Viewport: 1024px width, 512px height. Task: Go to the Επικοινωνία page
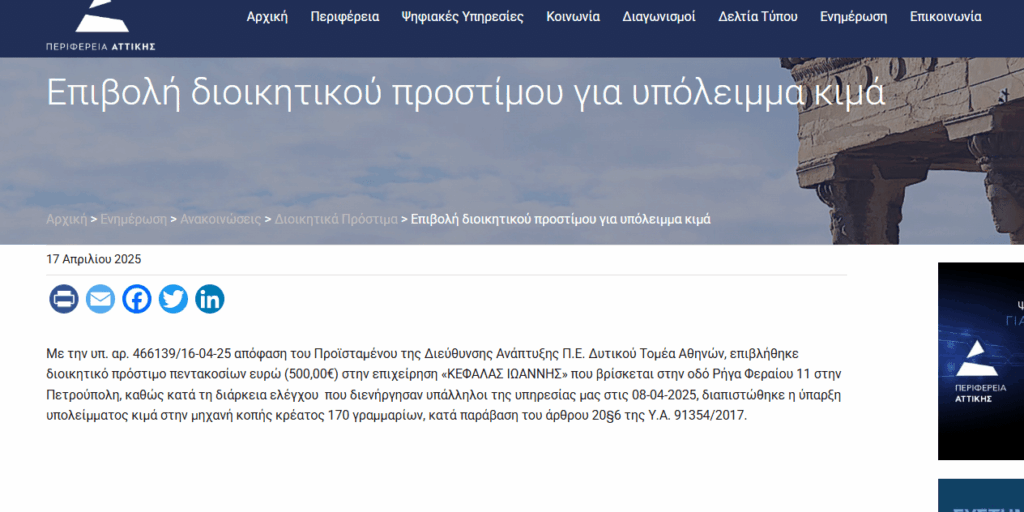tap(946, 17)
